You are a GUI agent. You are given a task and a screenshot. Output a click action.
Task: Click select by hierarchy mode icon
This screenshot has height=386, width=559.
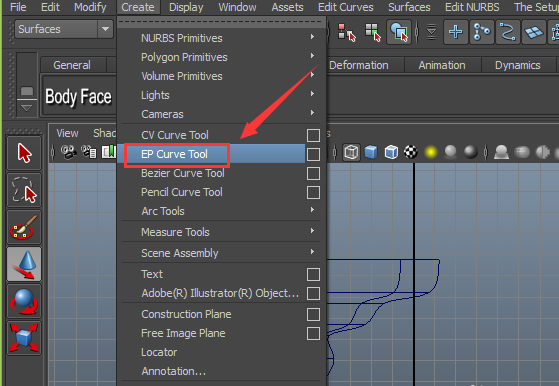pyautogui.click(x=347, y=32)
